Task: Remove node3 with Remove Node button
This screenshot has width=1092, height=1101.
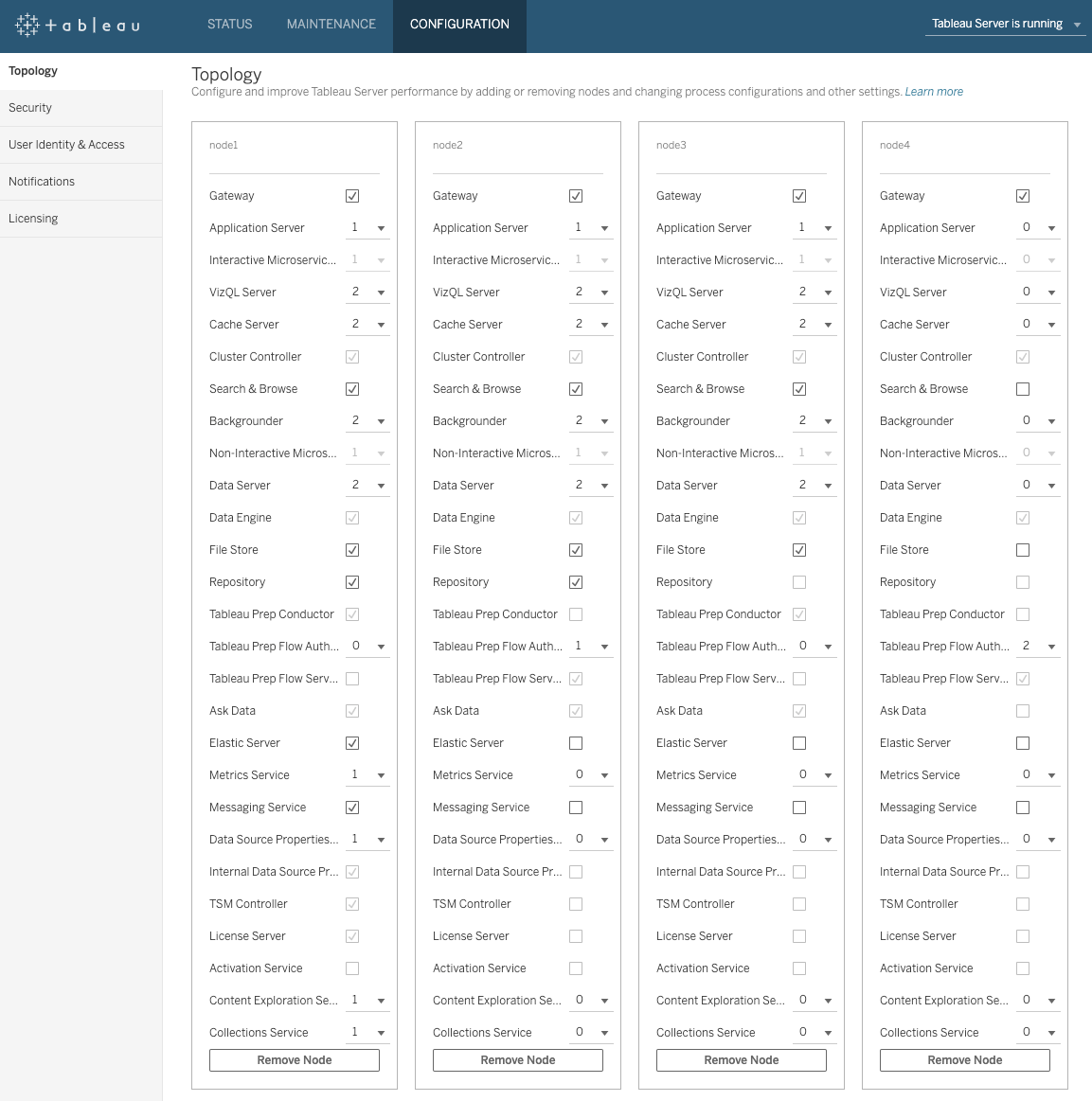Action: (741, 1060)
